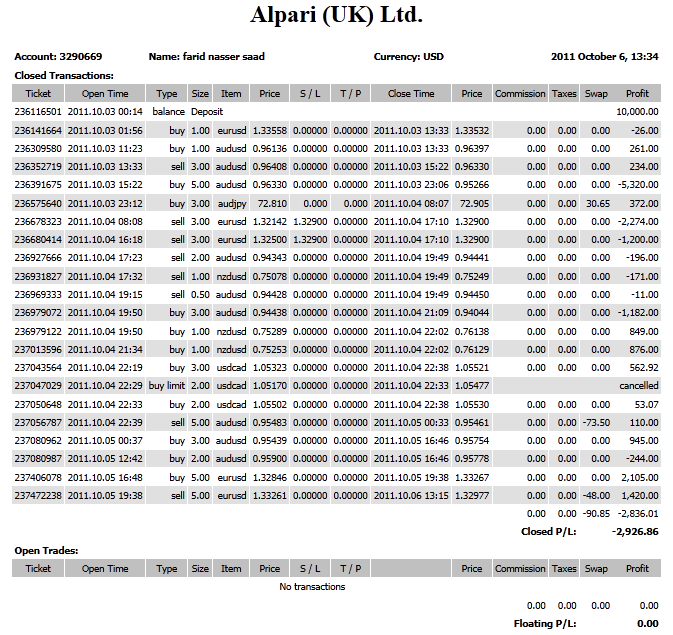Click ticket number 236931827
This screenshot has height=635, width=673.
[38, 276]
